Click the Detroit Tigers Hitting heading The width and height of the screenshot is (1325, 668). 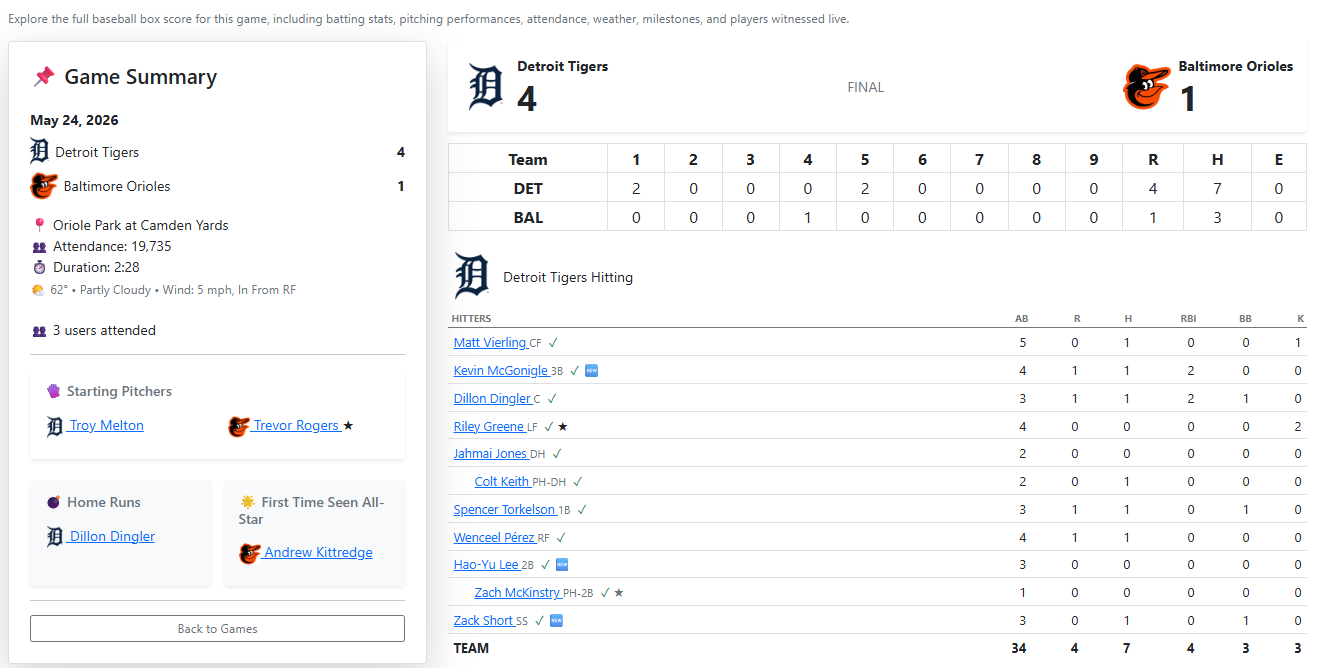(568, 277)
